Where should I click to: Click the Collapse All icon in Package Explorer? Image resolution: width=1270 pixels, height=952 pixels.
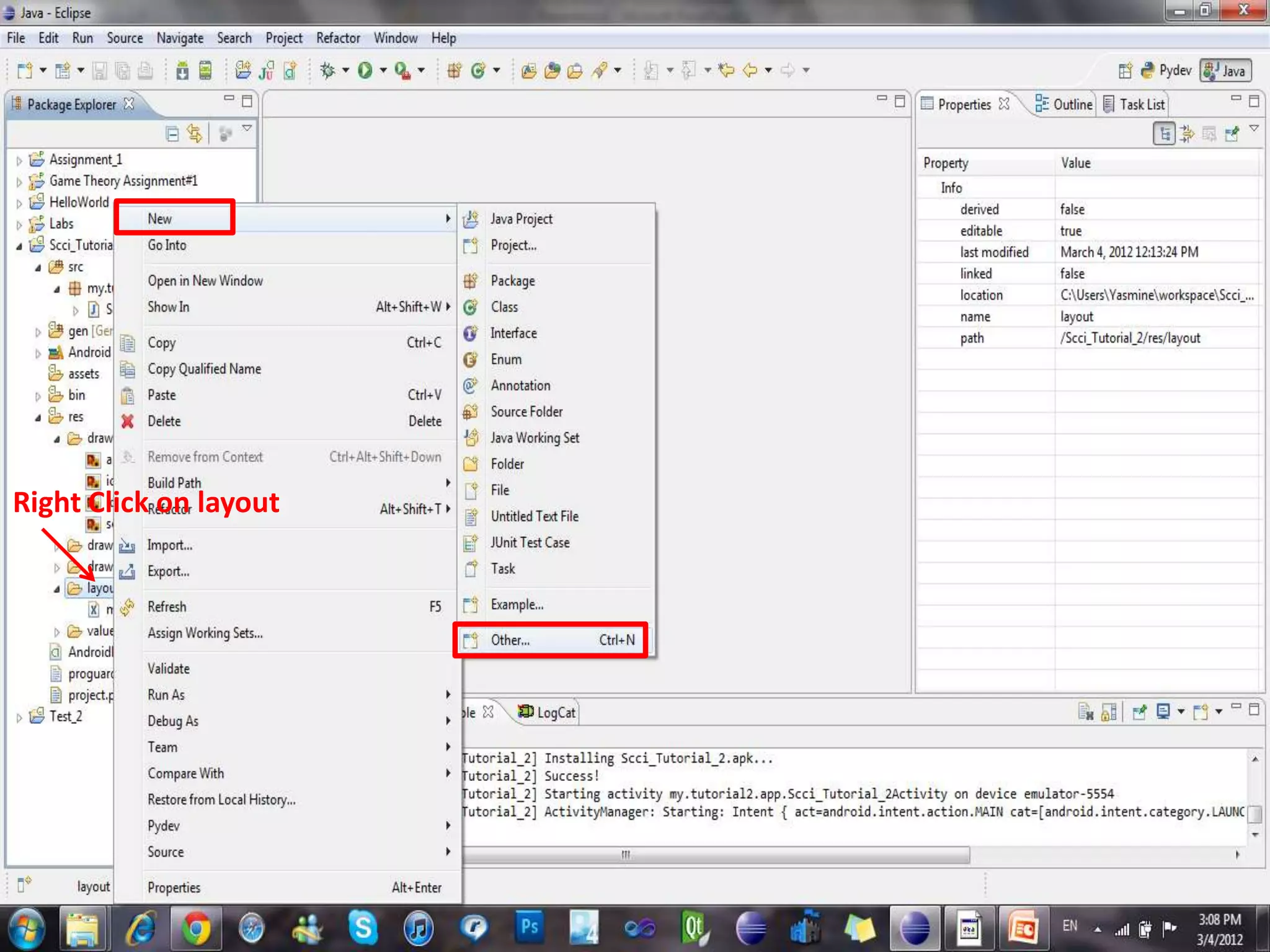172,133
